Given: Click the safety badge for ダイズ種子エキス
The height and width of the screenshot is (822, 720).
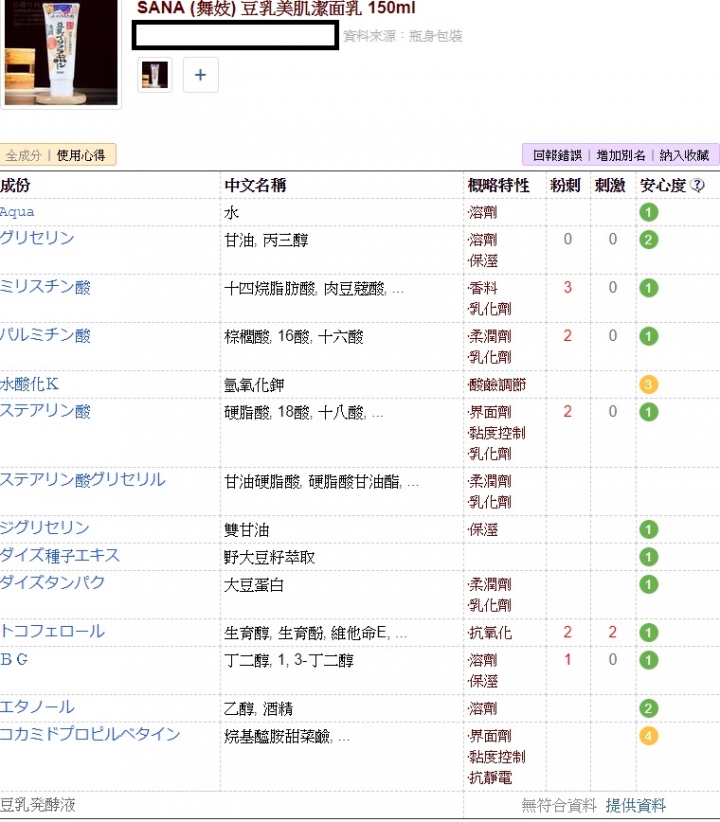Looking at the screenshot, I should (x=649, y=557).
